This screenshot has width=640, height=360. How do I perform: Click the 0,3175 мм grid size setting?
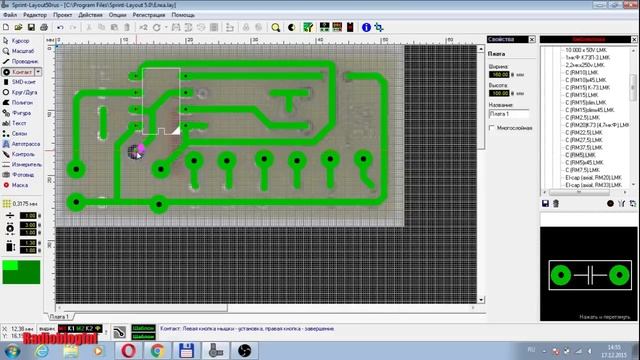tap(20, 203)
